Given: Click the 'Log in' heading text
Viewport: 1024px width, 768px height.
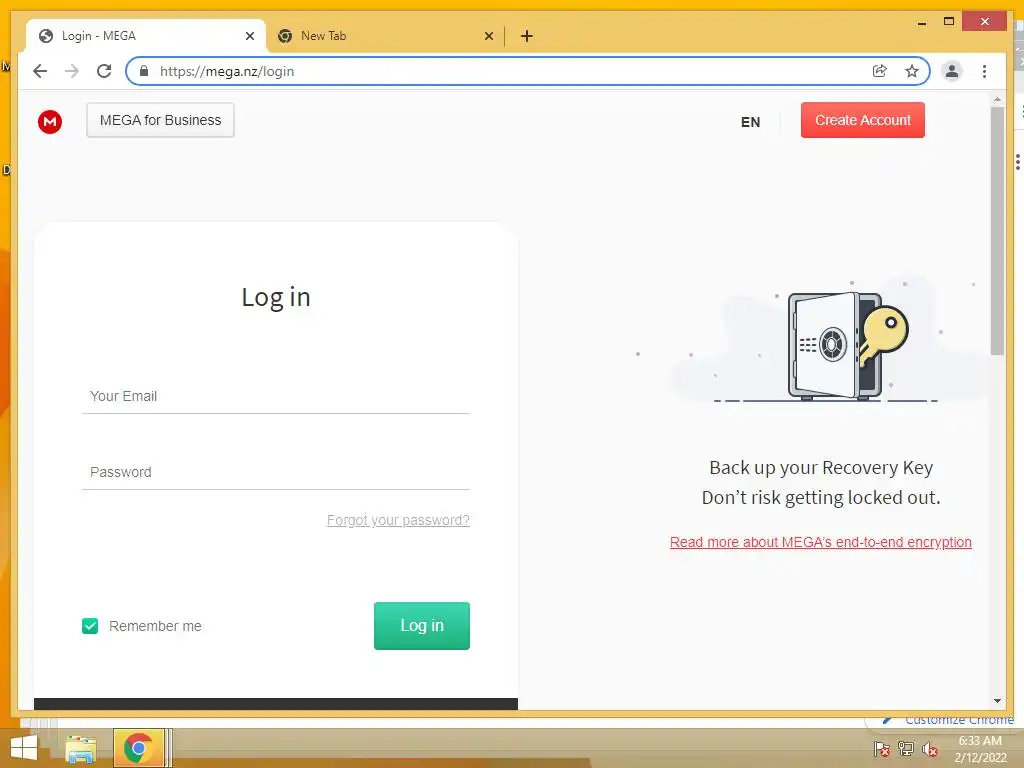Looking at the screenshot, I should (x=276, y=298).
